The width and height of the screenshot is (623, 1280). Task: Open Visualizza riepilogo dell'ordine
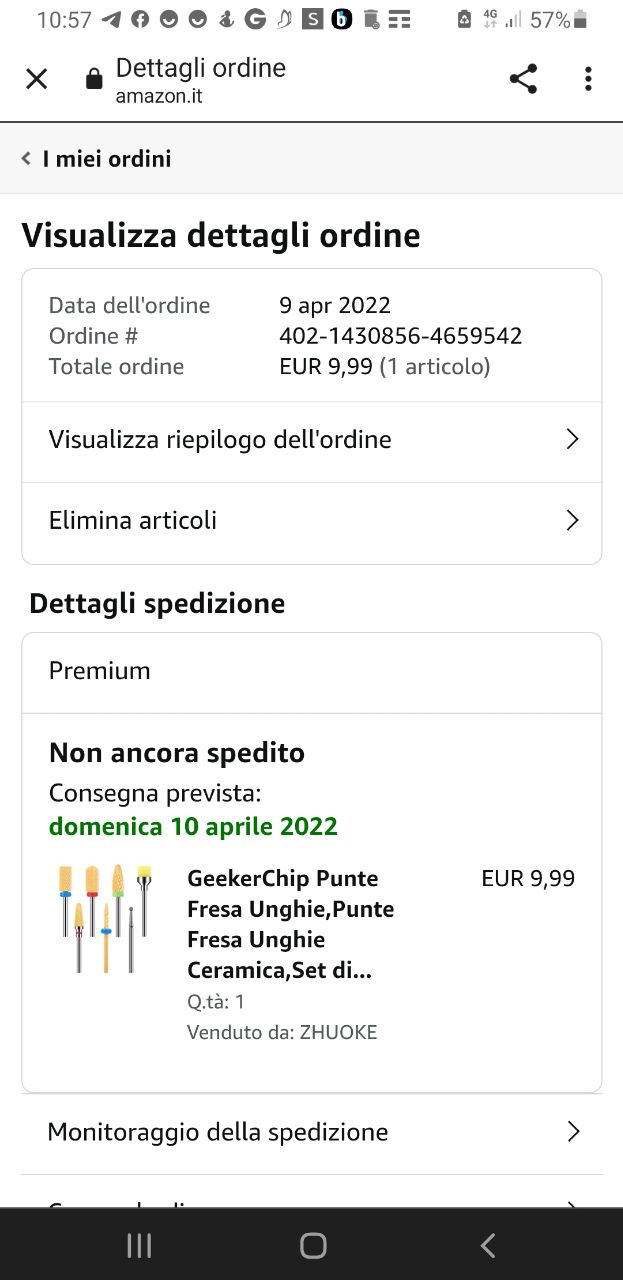[220, 440]
